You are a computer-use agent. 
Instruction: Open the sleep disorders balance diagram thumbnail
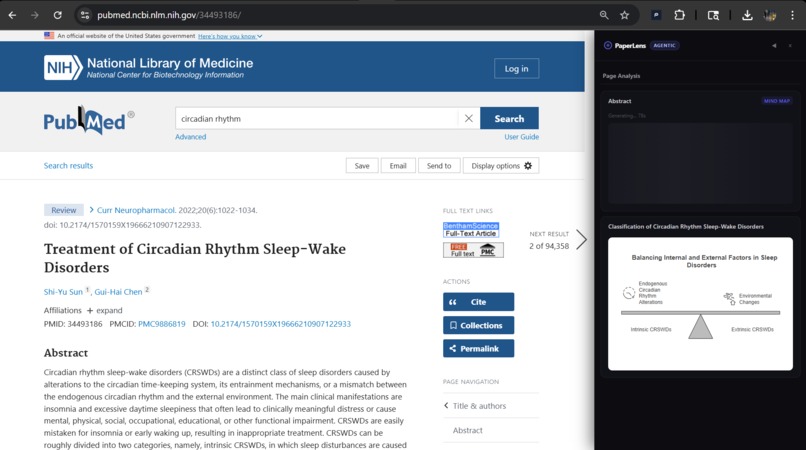click(x=700, y=303)
